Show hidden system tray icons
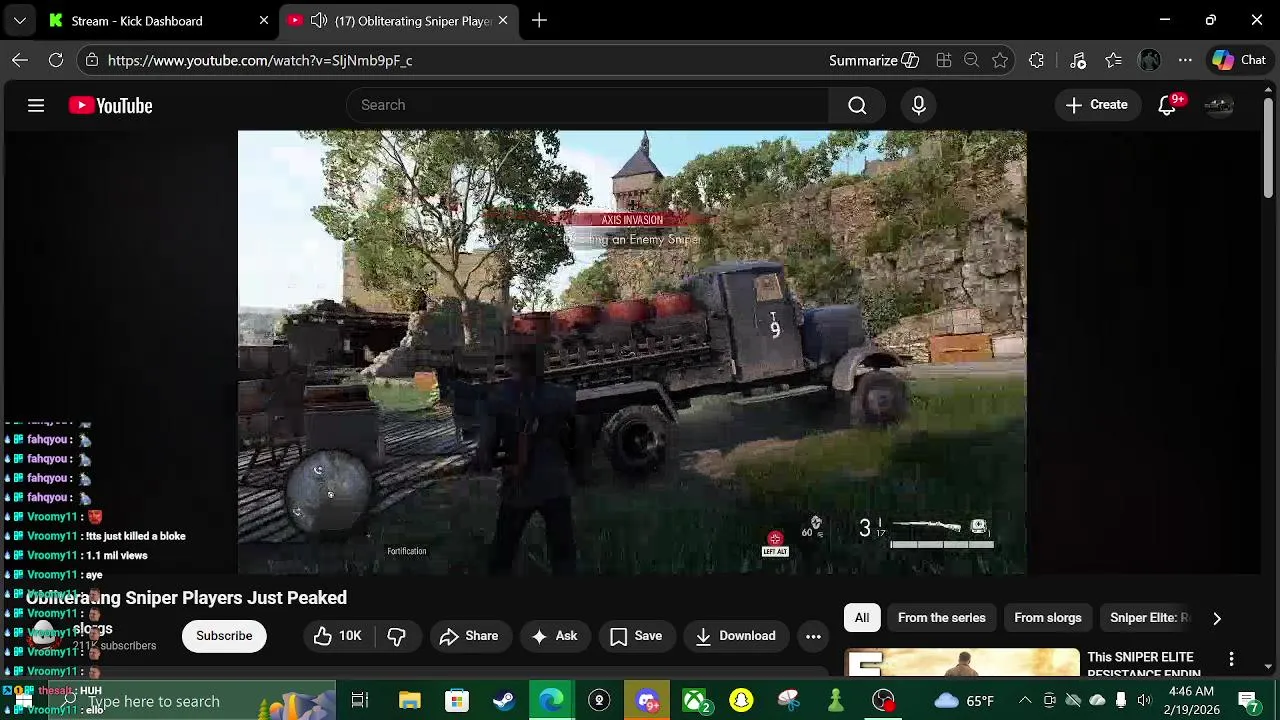This screenshot has width=1280, height=720. (x=1025, y=701)
